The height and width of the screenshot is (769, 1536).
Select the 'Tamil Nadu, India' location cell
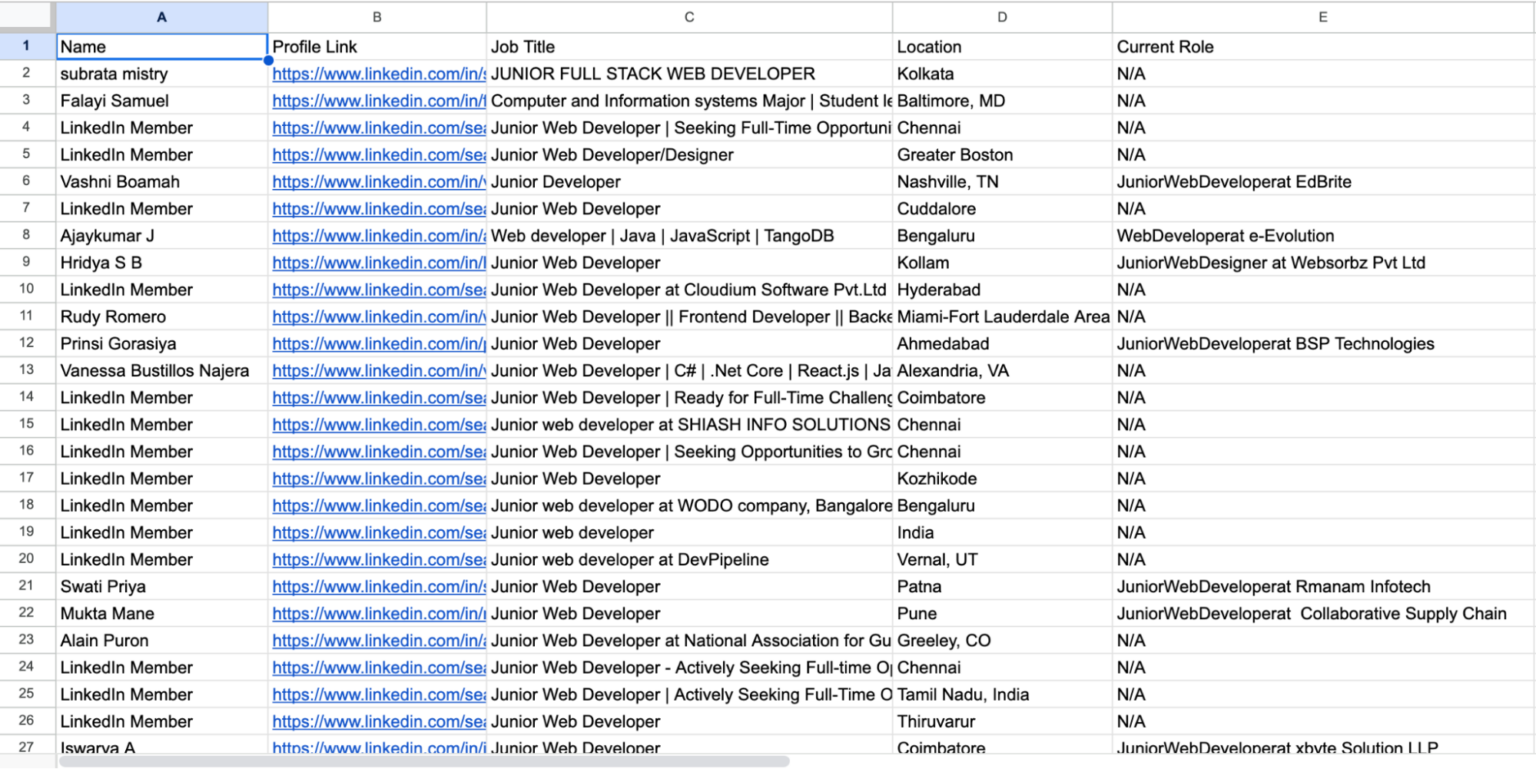(1003, 694)
